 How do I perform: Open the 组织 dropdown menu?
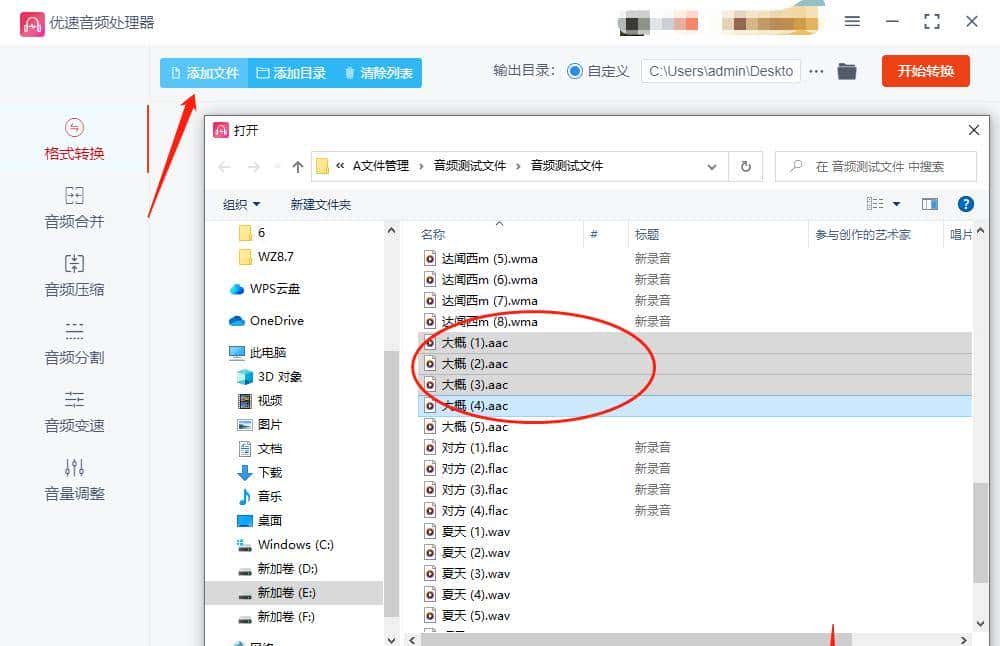(x=241, y=204)
